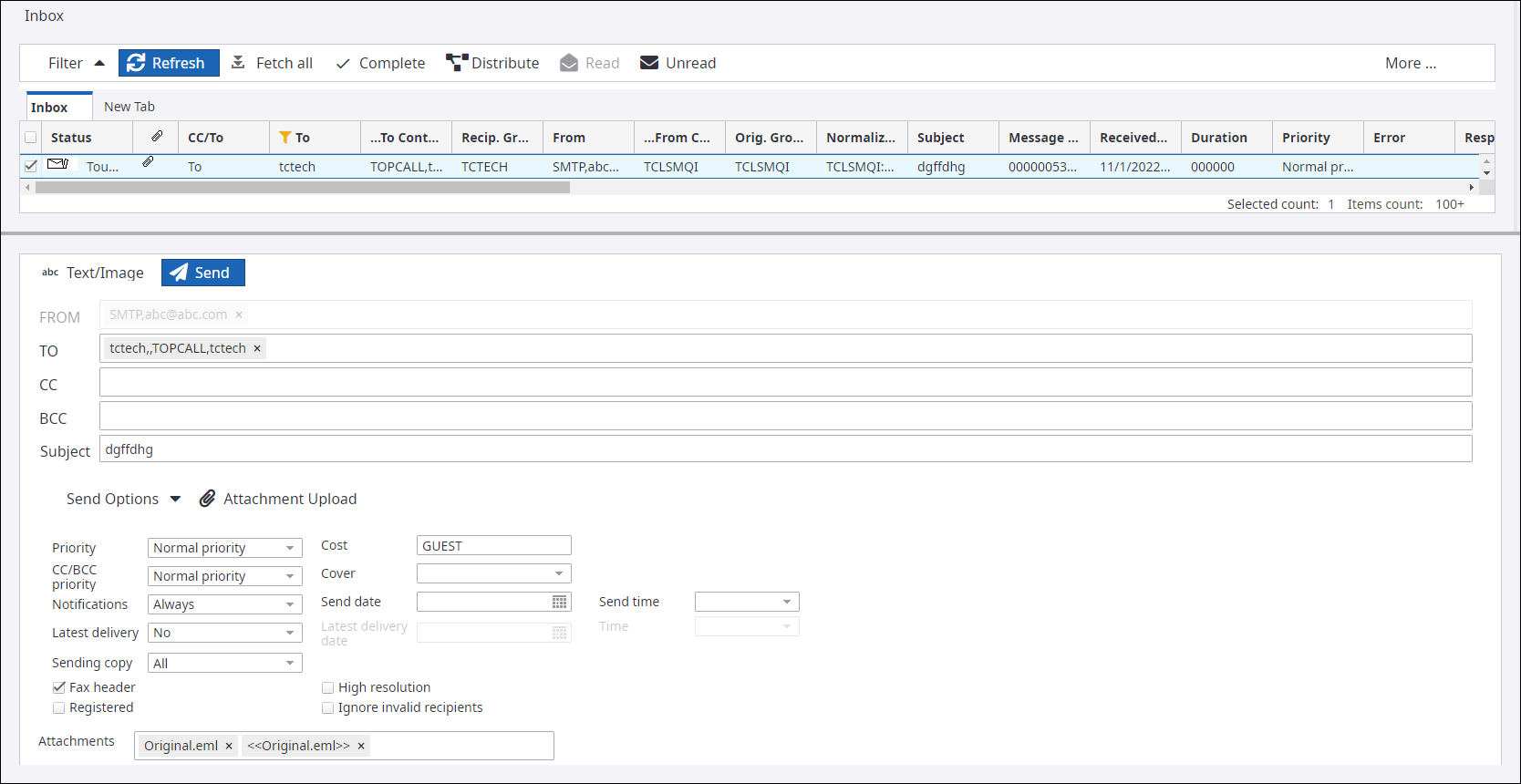The height and width of the screenshot is (784, 1521).
Task: Open the Send date calendar picker
Action: tap(560, 603)
